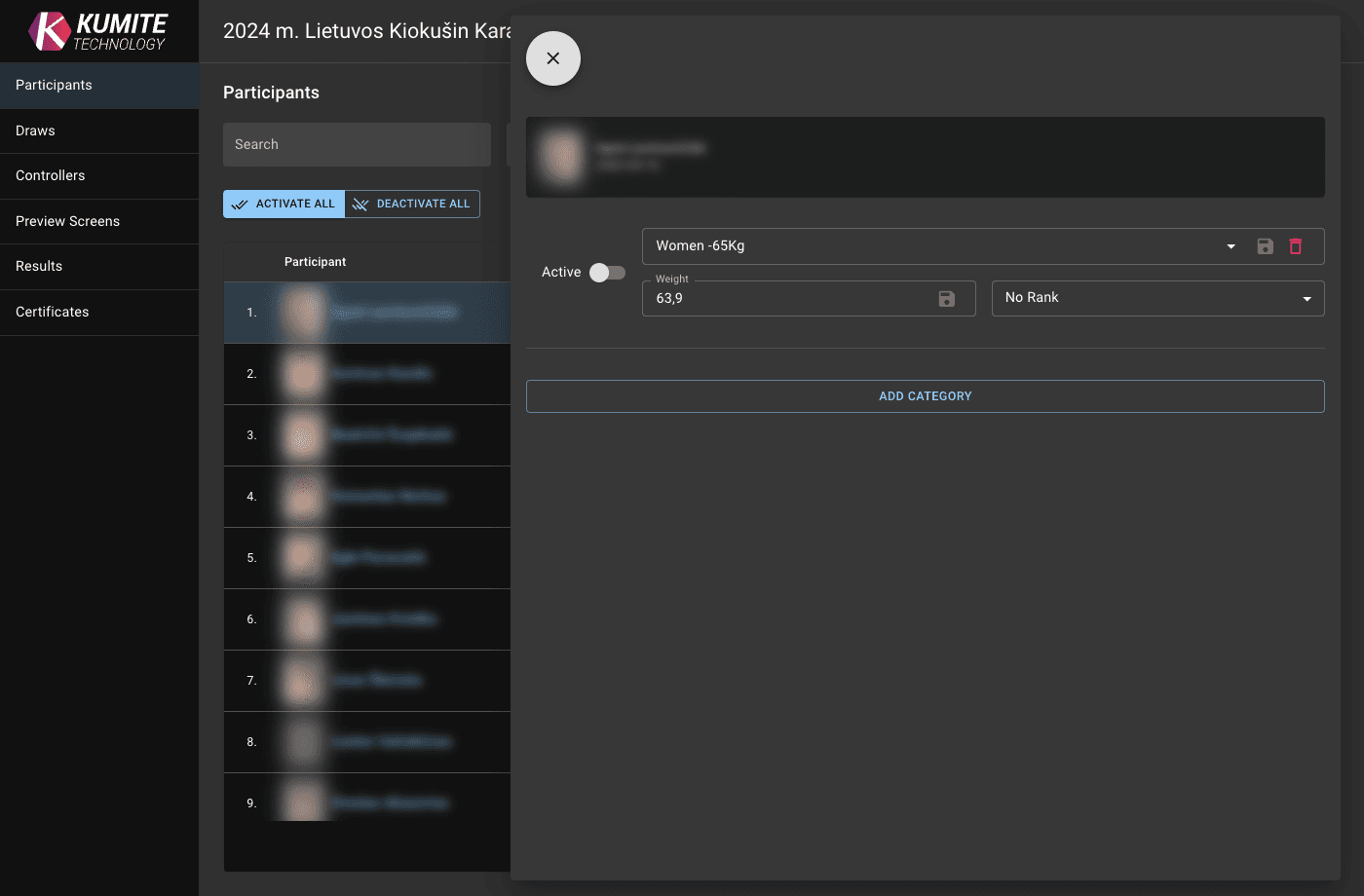This screenshot has width=1364, height=896.
Task: Switch to Preview Screens
Action: click(x=68, y=221)
